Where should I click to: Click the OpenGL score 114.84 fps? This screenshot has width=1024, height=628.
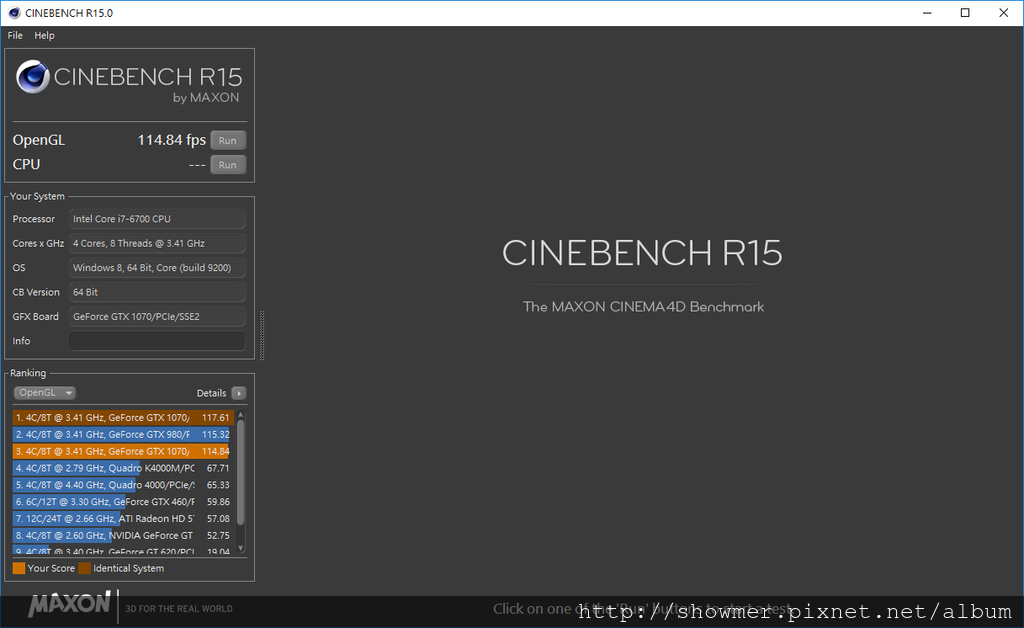coord(172,140)
